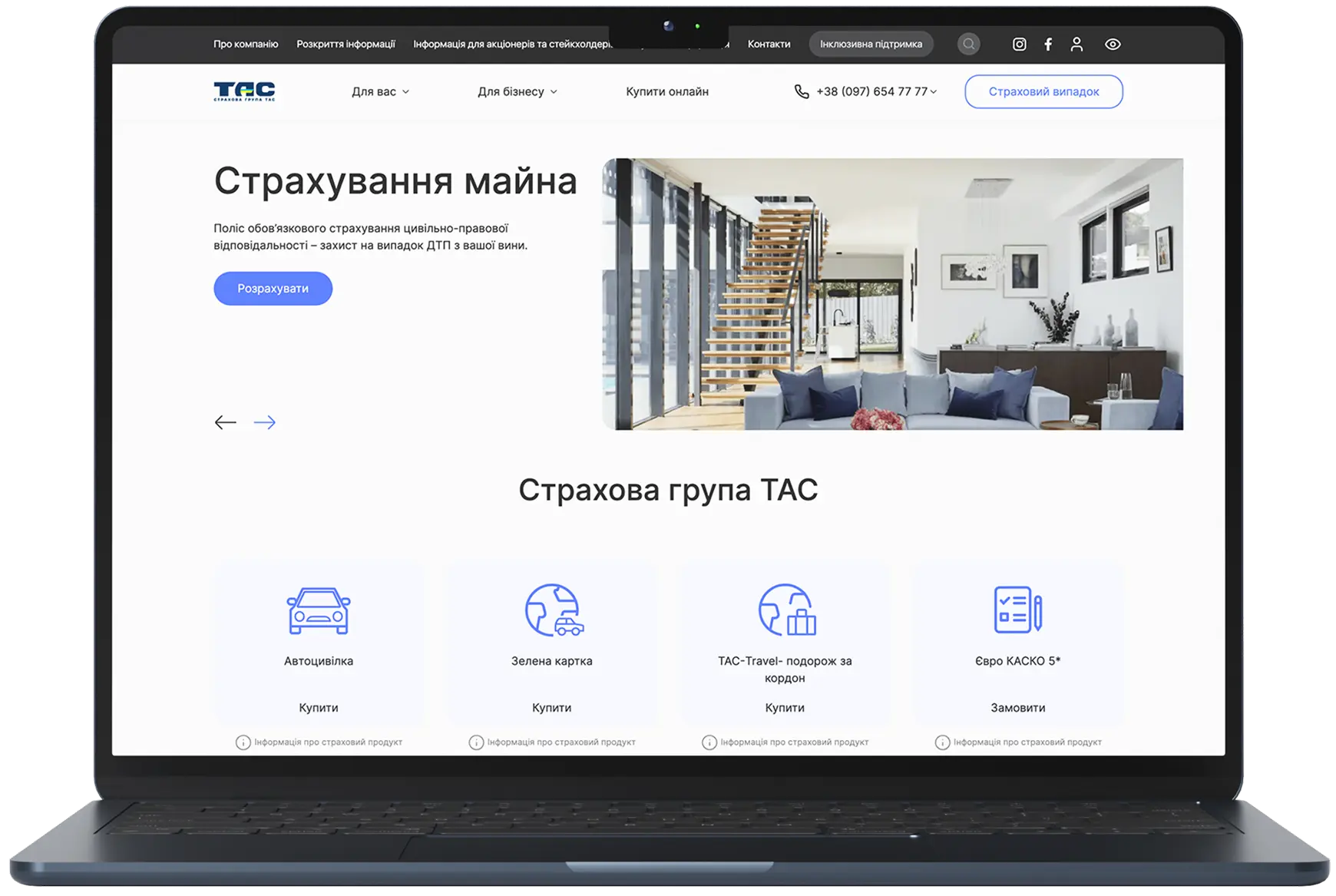Open the Facebook icon in the header

[1048, 44]
